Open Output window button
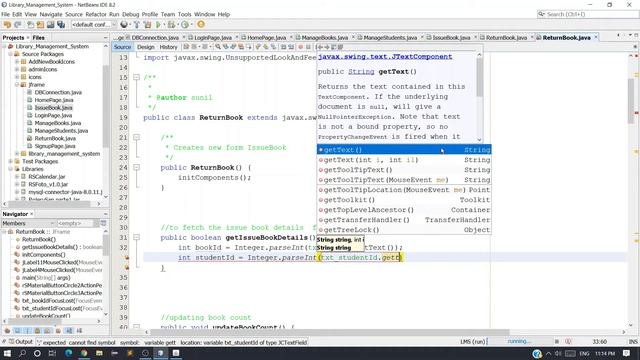Viewport: 640px width, 360px height. pyautogui.click(x=21, y=342)
